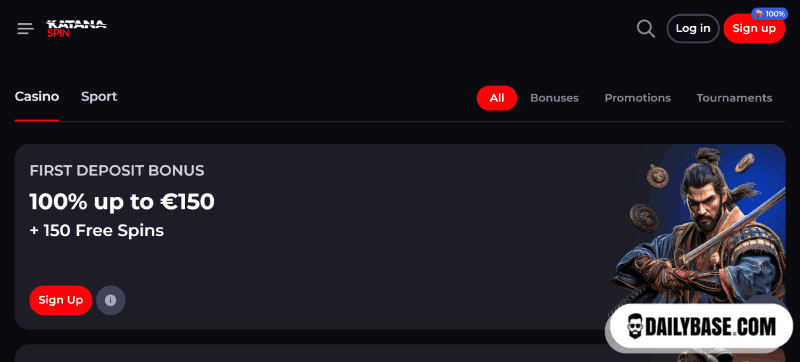Click the header Sign up button
This screenshot has height=362, width=800.
754,29
